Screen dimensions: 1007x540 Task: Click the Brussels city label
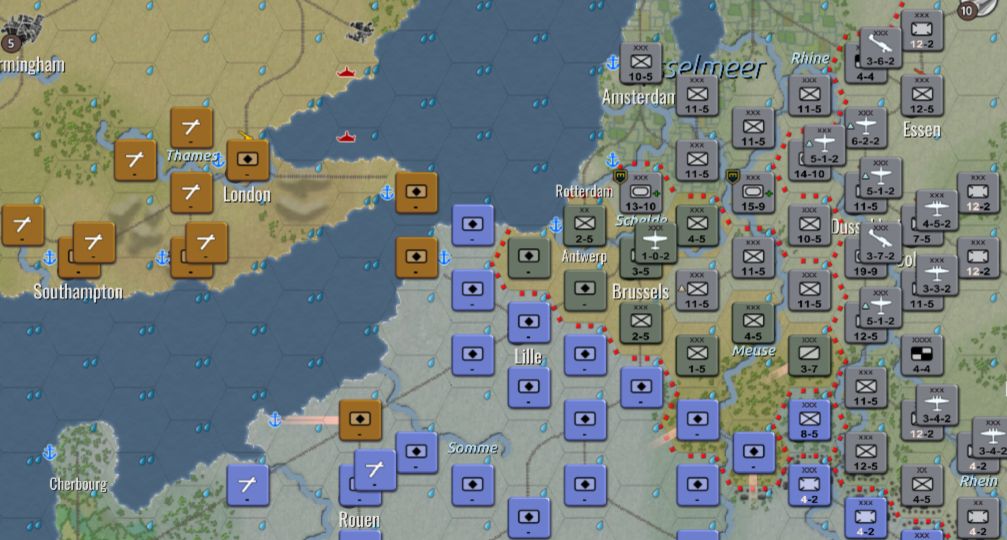tap(640, 292)
